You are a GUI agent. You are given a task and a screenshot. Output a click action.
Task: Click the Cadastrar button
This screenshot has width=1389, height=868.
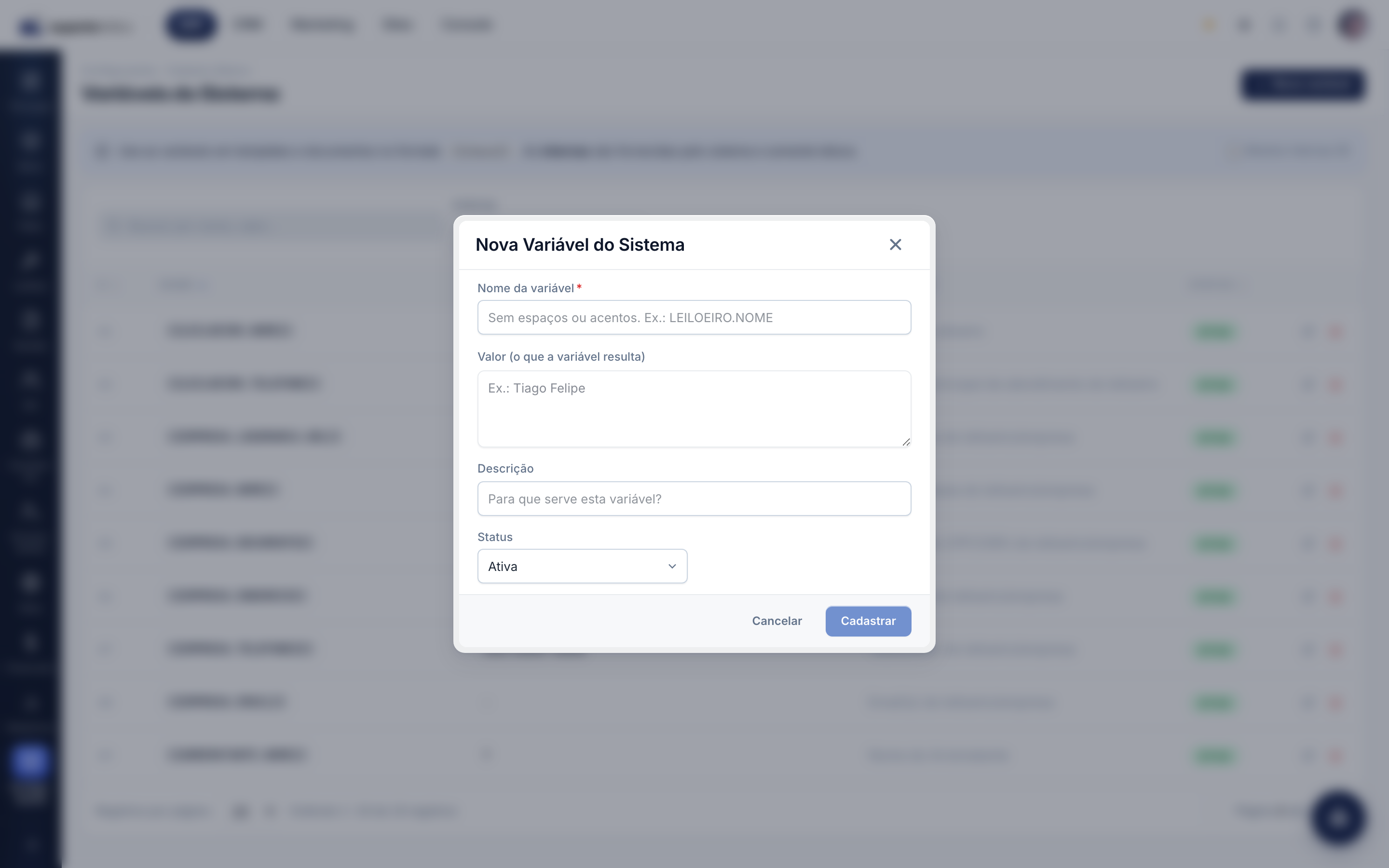[x=868, y=621]
